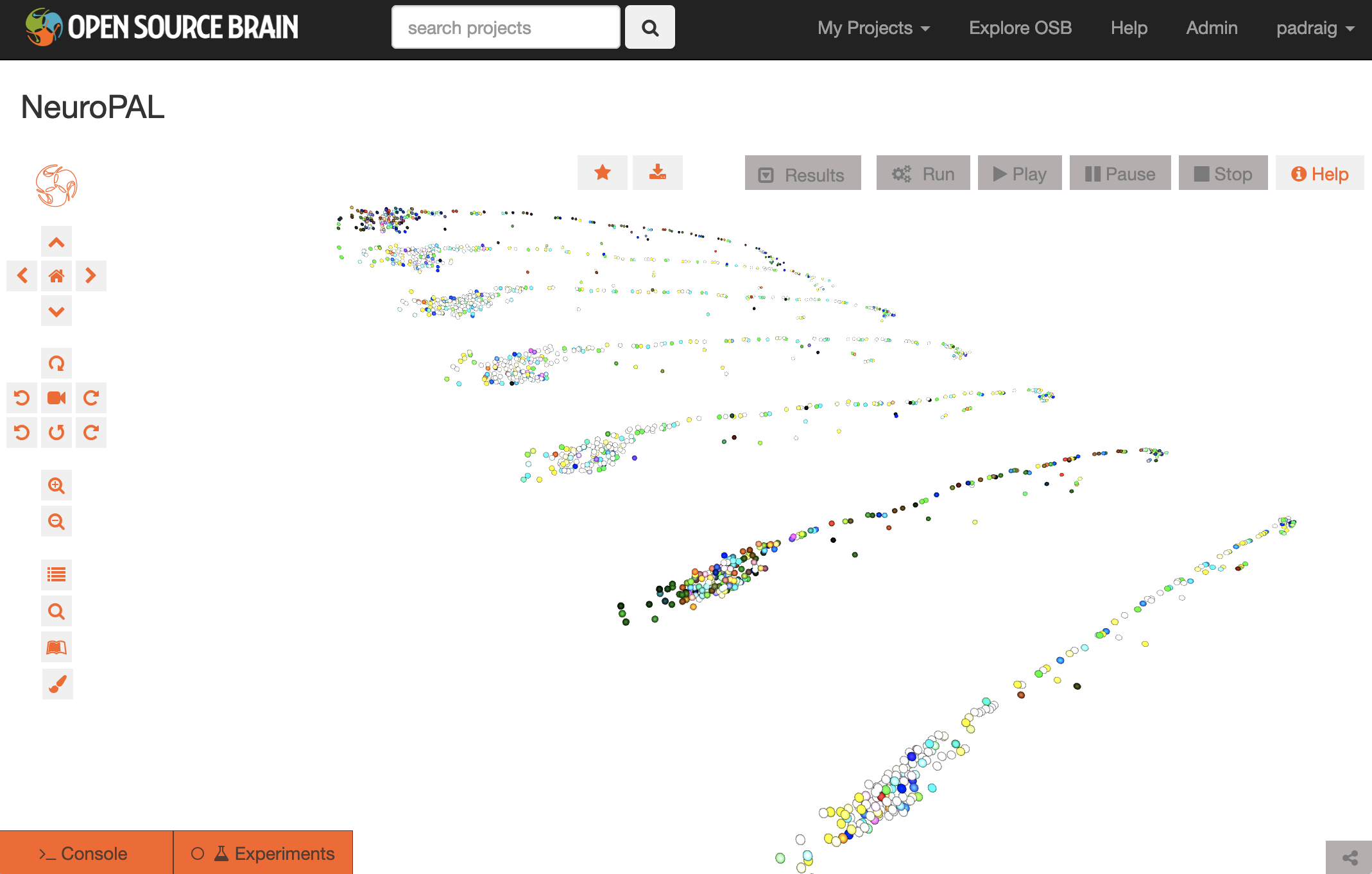Image resolution: width=1372 pixels, height=874 pixels.
Task: Click the camera home view icon
Action: (x=56, y=276)
